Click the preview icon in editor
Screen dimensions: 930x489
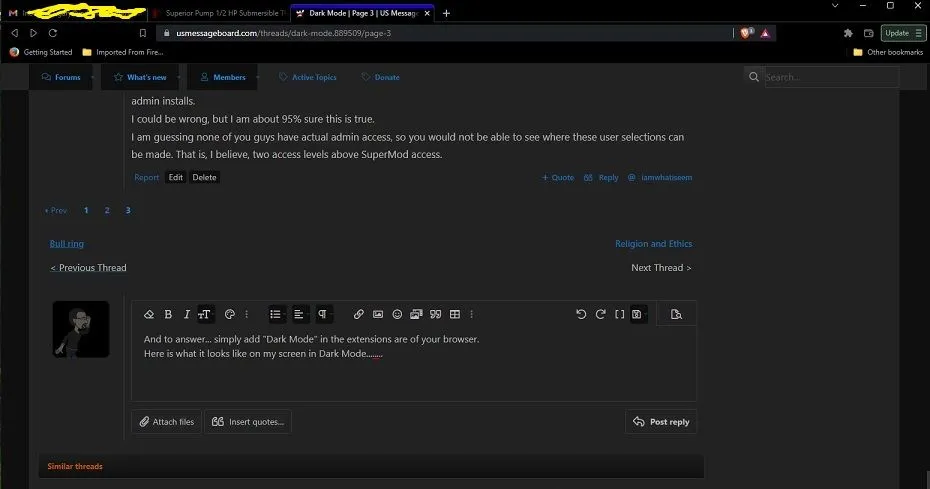point(676,314)
